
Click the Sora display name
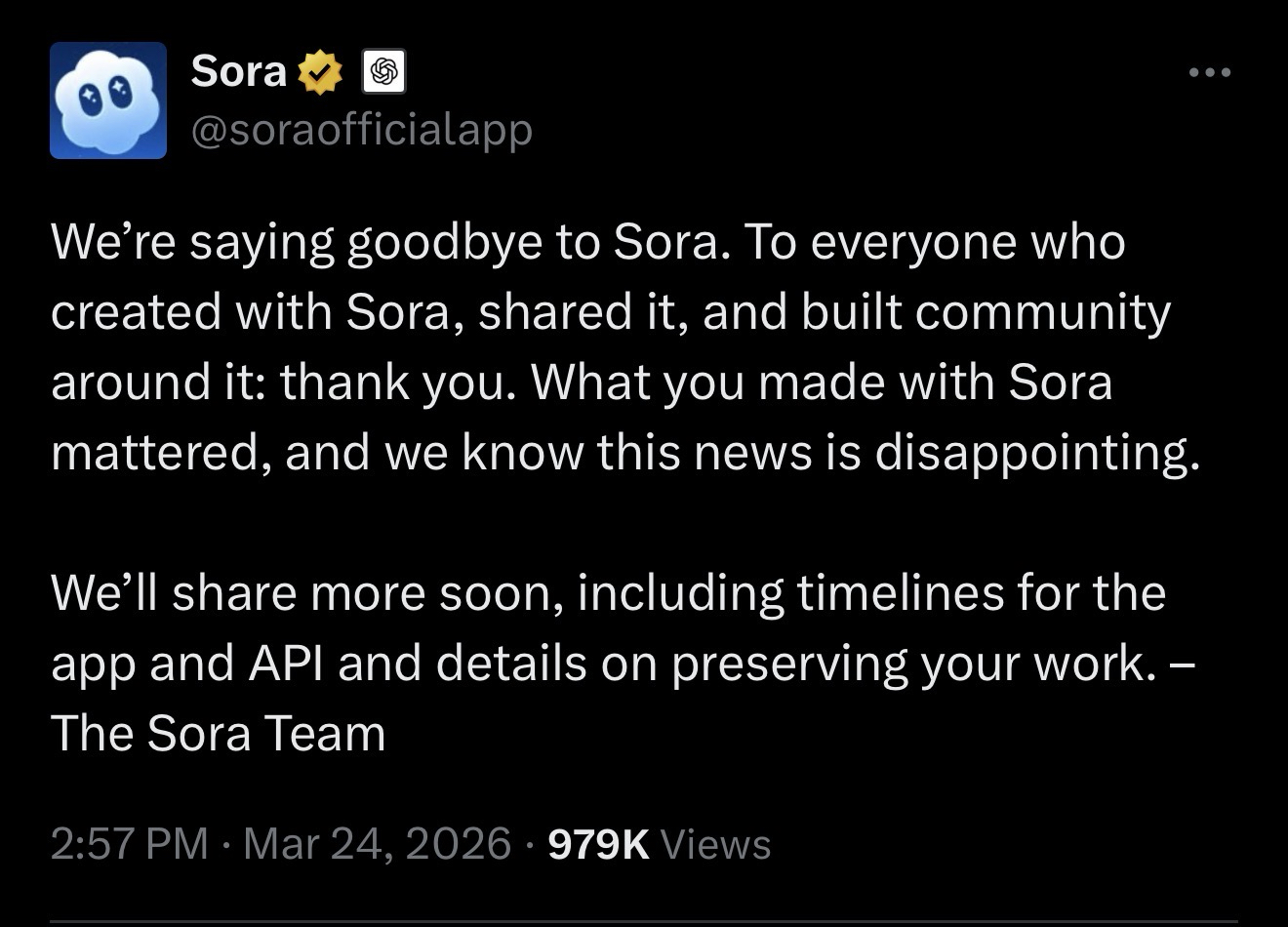pyautogui.click(x=238, y=70)
